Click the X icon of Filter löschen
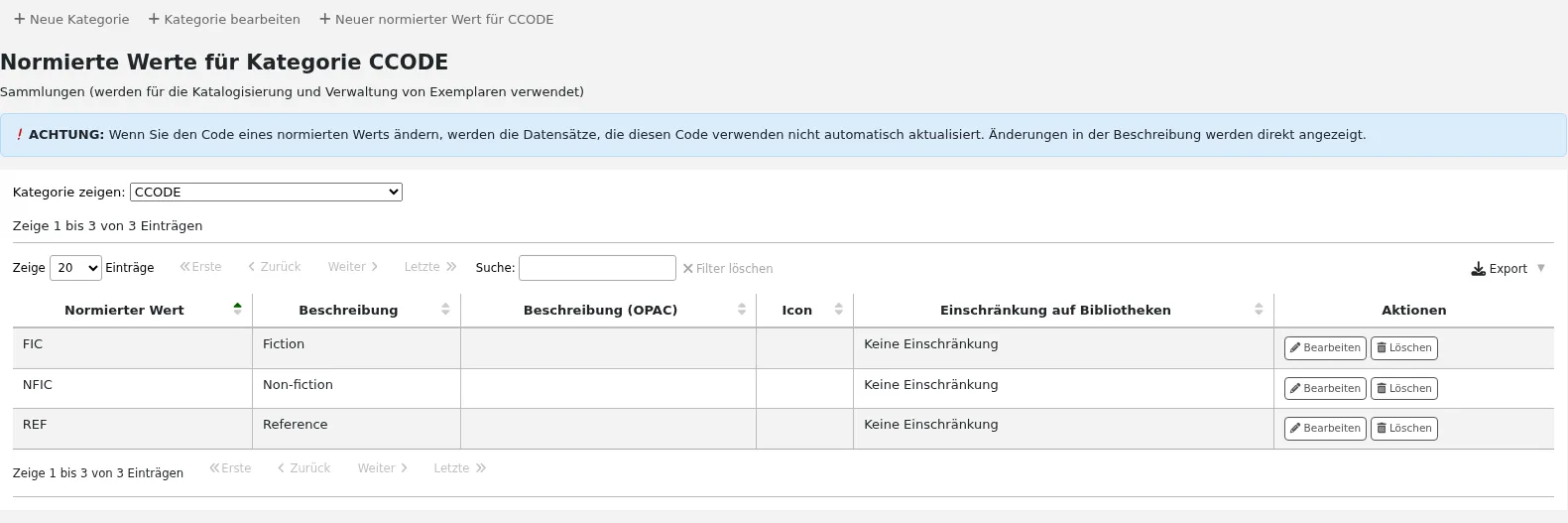 point(687,269)
